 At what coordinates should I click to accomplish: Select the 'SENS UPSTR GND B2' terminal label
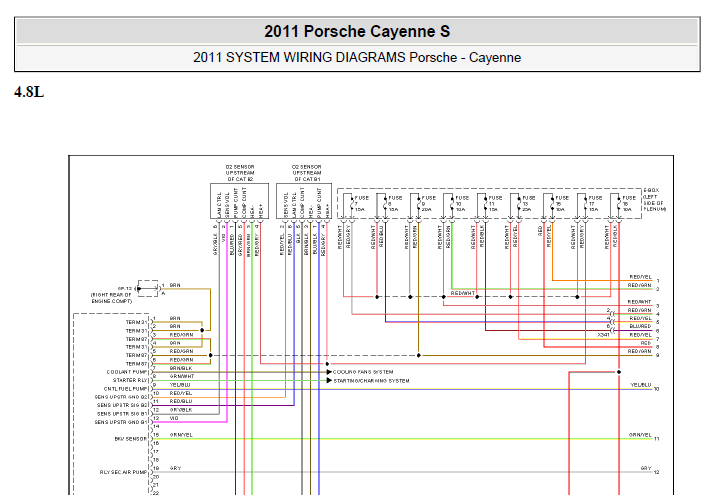click(x=122, y=397)
